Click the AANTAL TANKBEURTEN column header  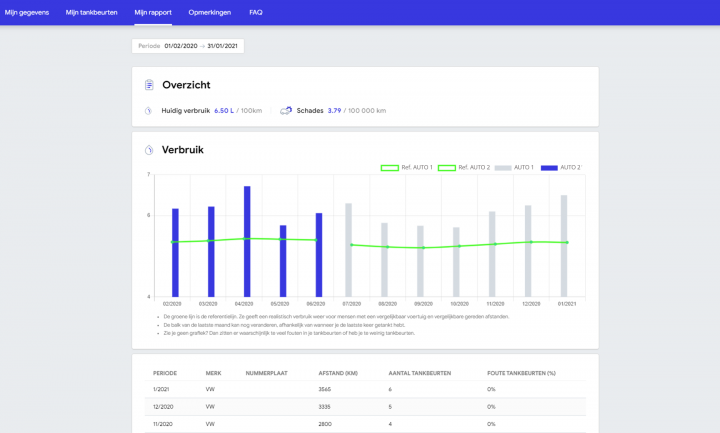(x=420, y=373)
